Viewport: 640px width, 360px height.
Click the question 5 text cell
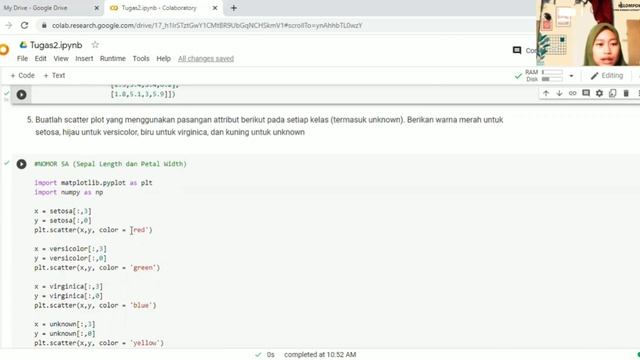coord(265,126)
